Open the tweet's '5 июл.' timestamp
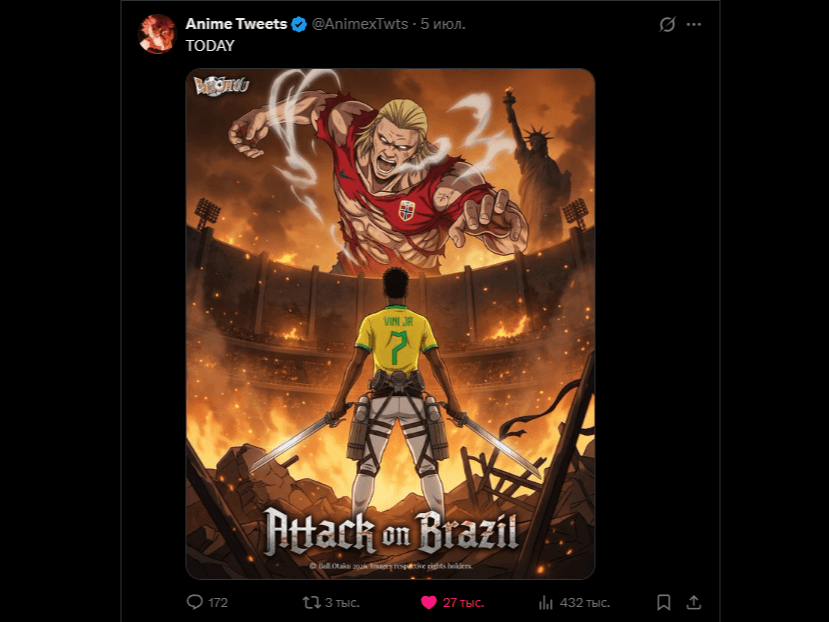Image resolution: width=829 pixels, height=622 pixels. (443, 24)
